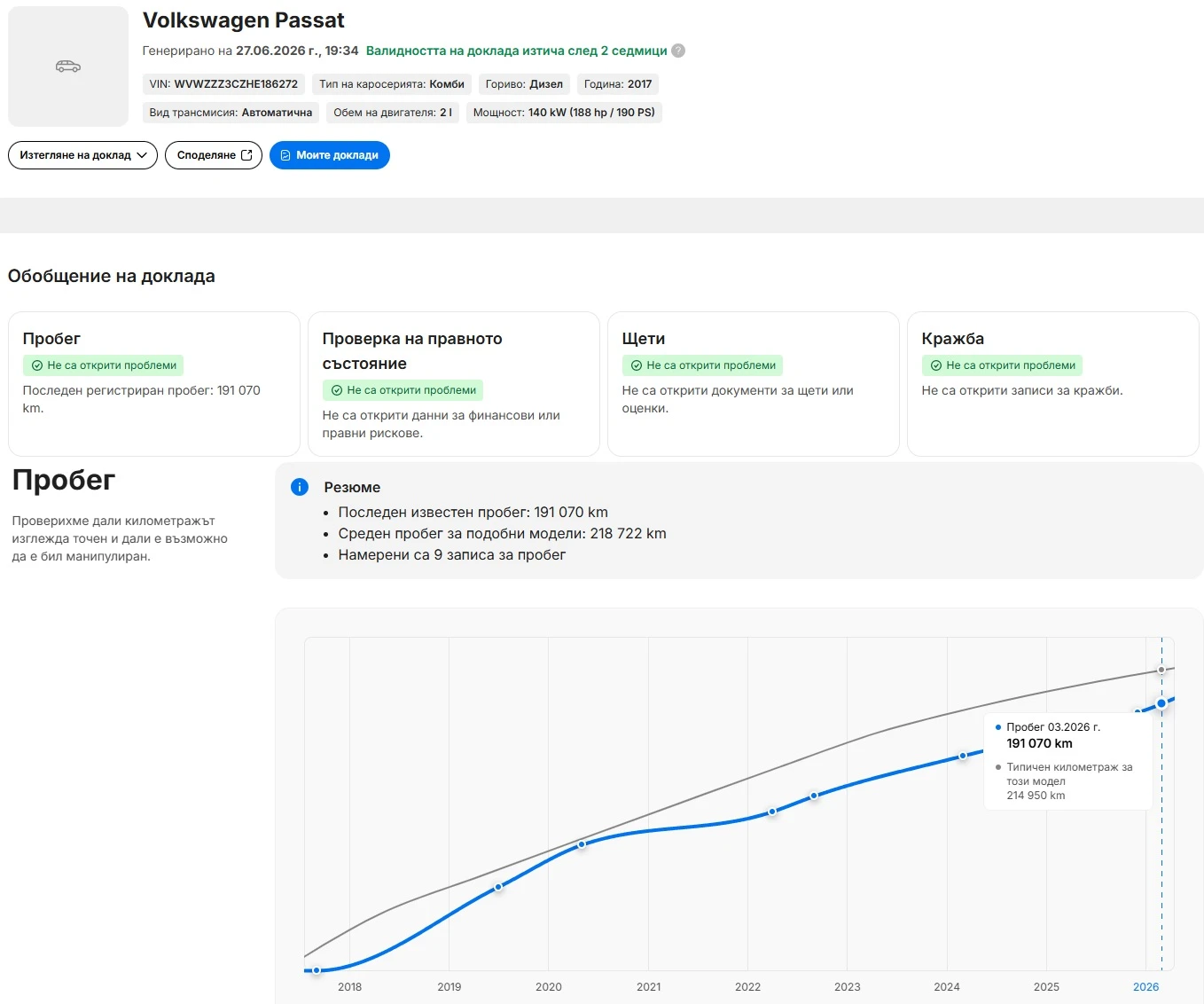Click the blue info icon beside Резюме
The height and width of the screenshot is (1004, 1204).
click(x=300, y=487)
